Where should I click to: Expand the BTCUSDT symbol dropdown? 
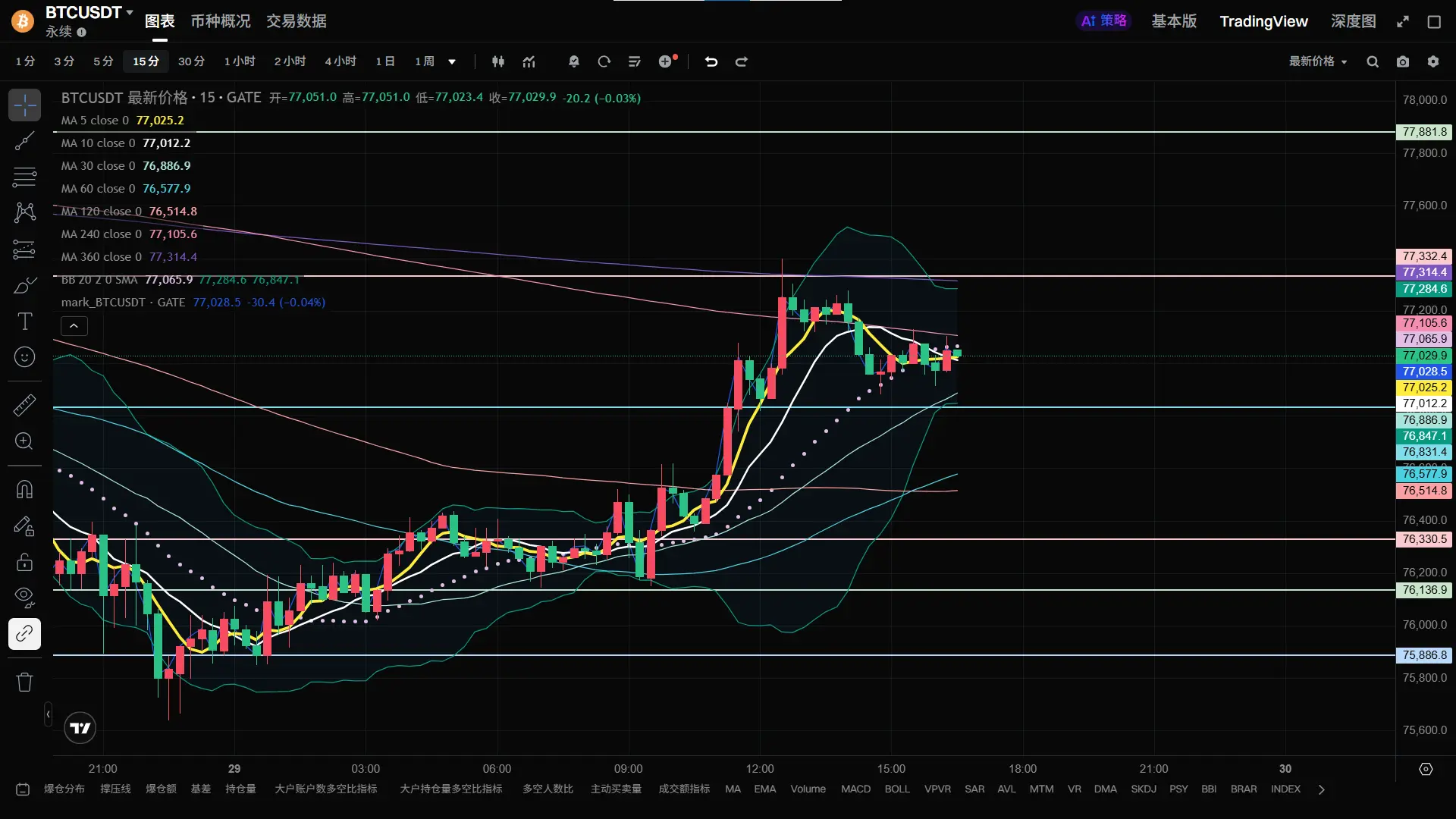pos(130,12)
